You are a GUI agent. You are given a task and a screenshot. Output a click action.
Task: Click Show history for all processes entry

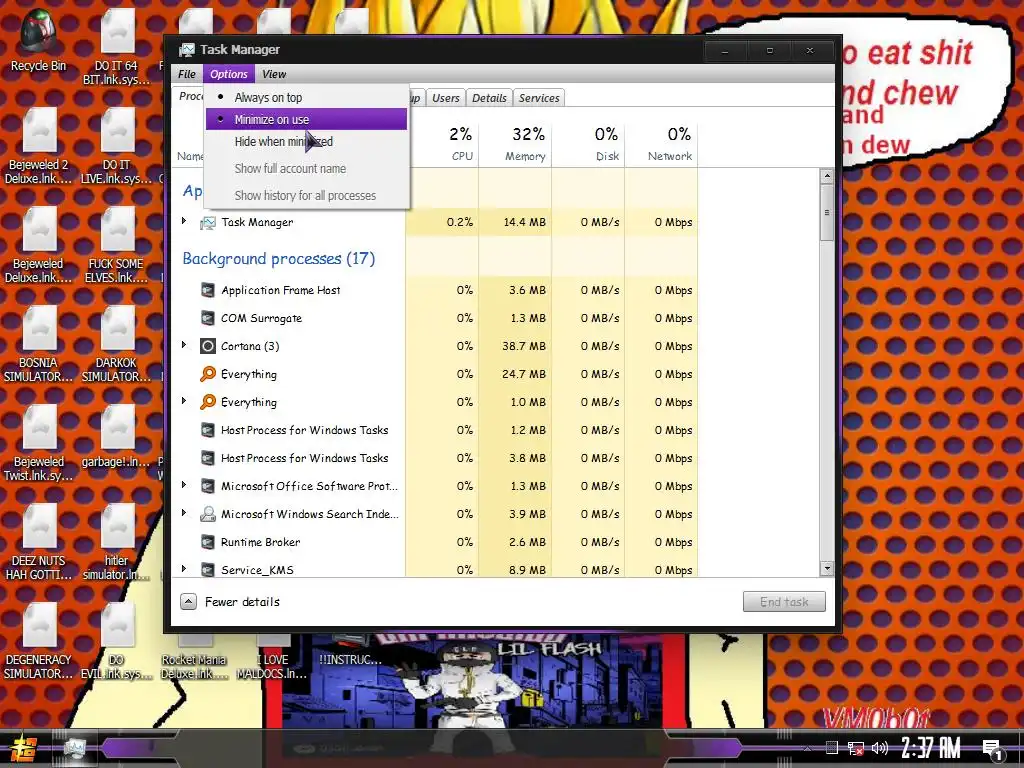tap(306, 195)
